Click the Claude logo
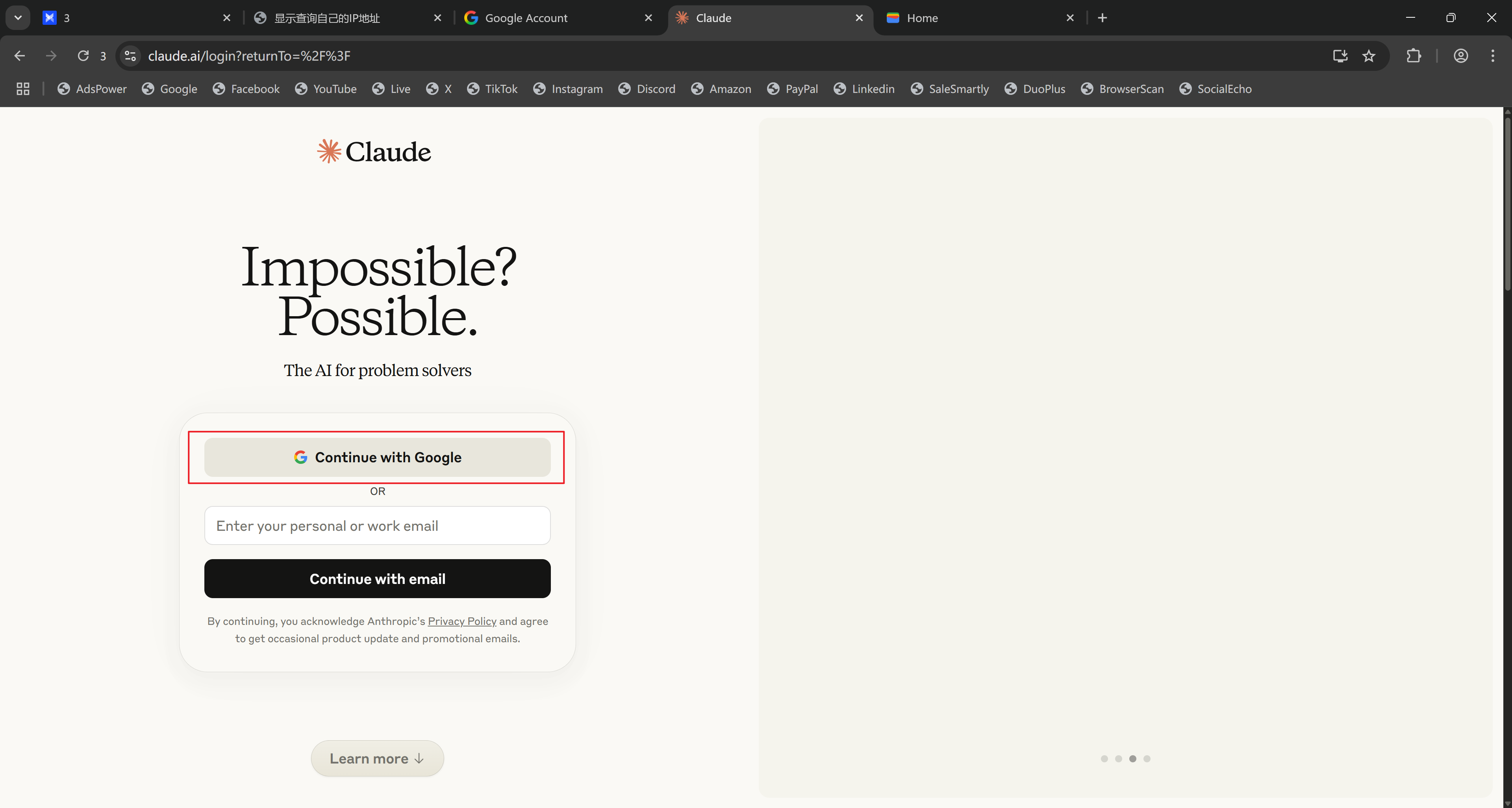The image size is (1512, 808). [374, 151]
